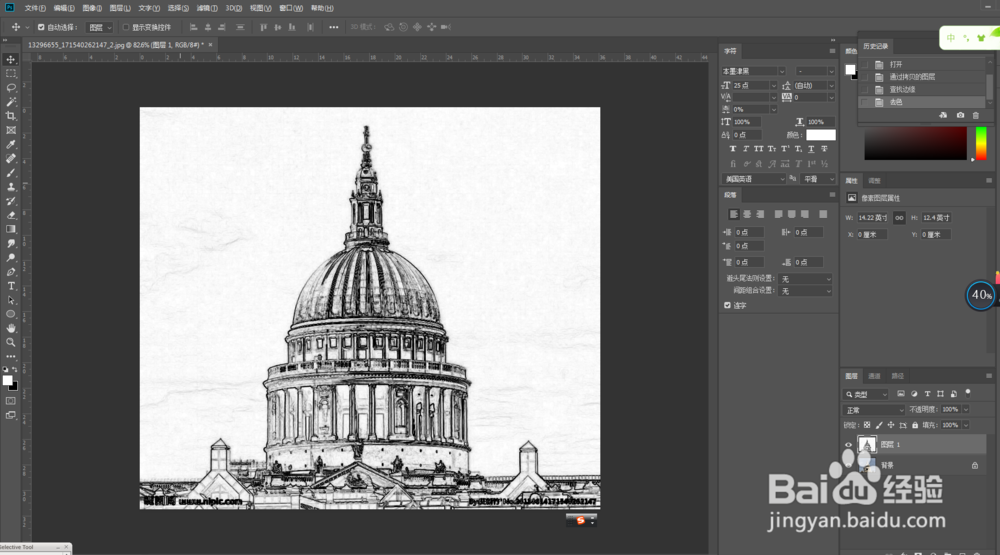Open the 文件(F) menu

coord(35,8)
